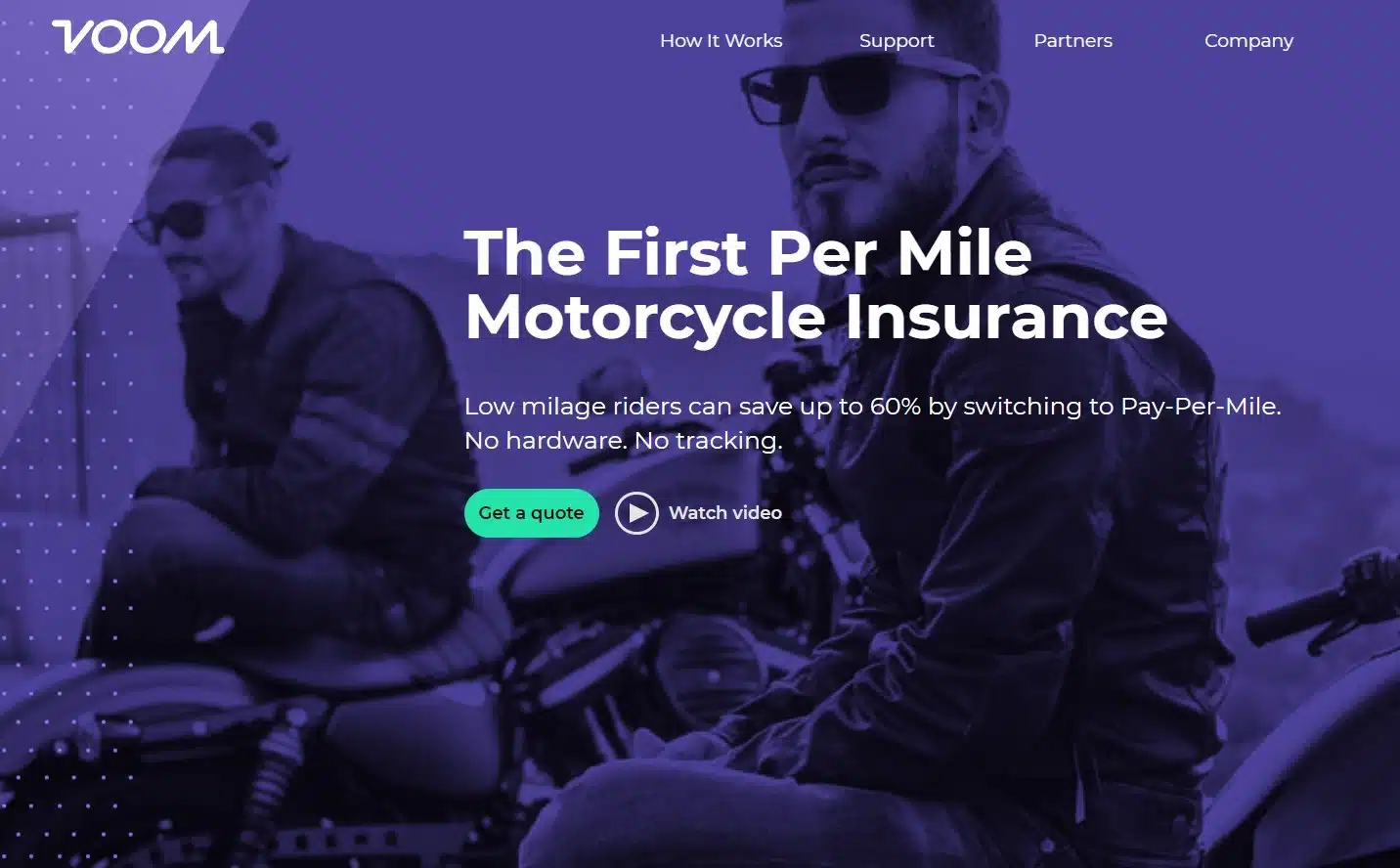Image resolution: width=1400 pixels, height=868 pixels.
Task: Open the Company navigation item
Action: 1248,41
